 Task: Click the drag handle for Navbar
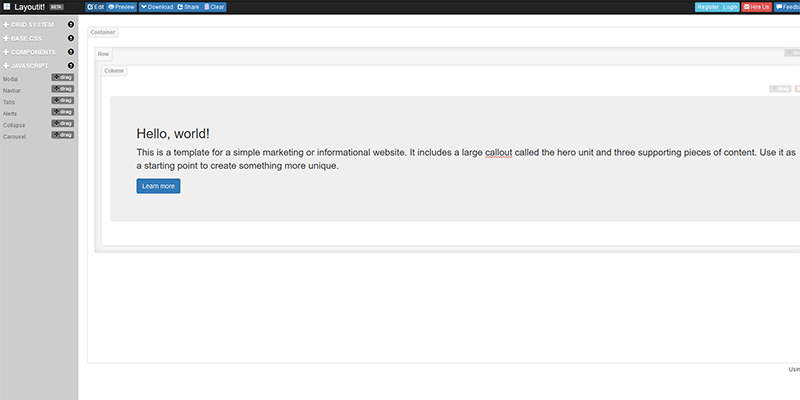(62, 89)
